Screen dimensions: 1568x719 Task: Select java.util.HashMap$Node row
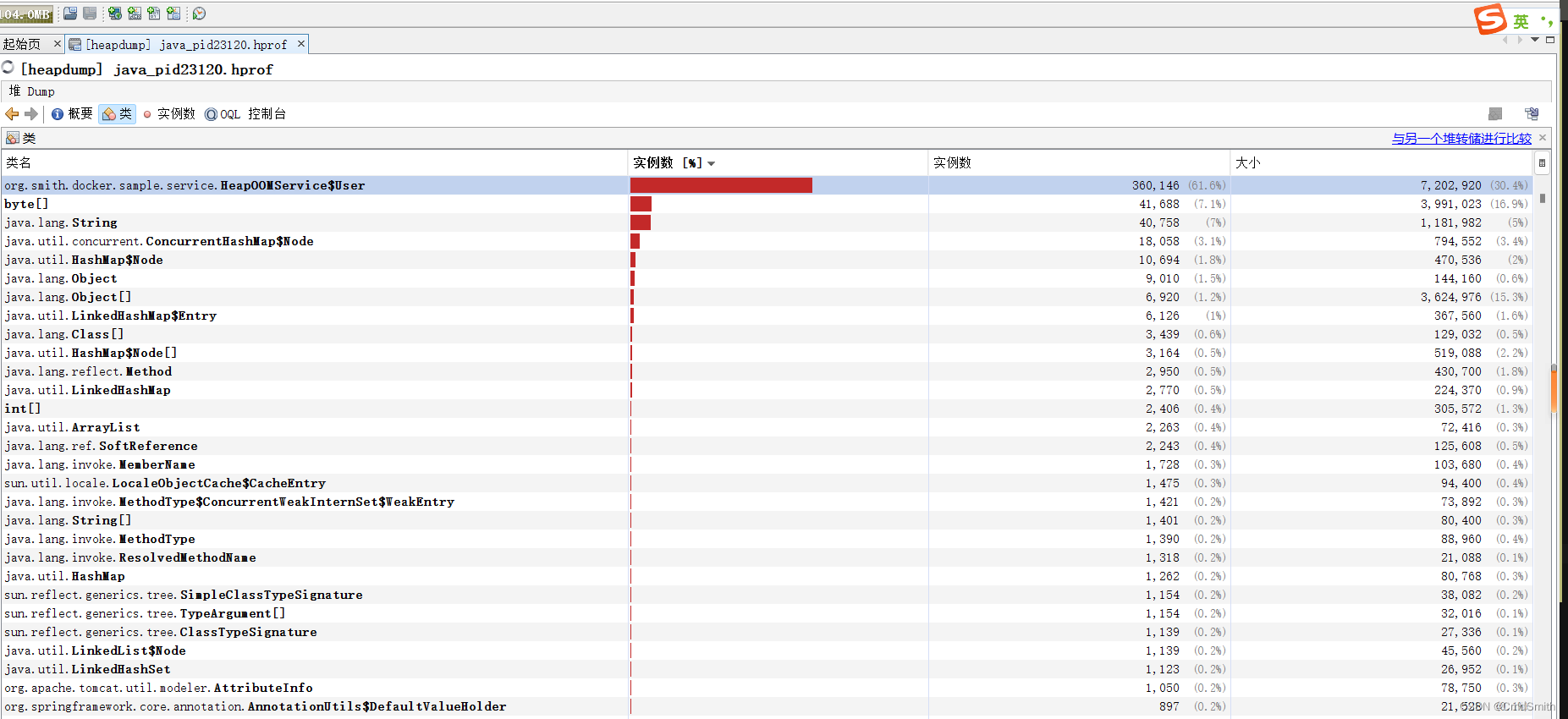point(767,260)
